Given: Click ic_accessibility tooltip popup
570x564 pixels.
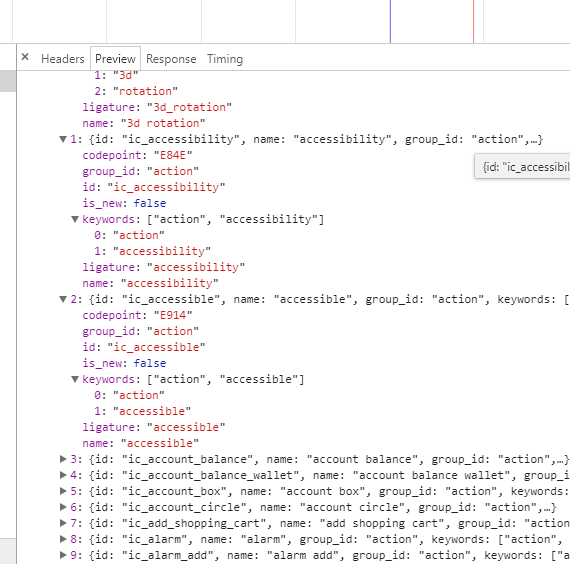Looking at the screenshot, I should 522,167.
